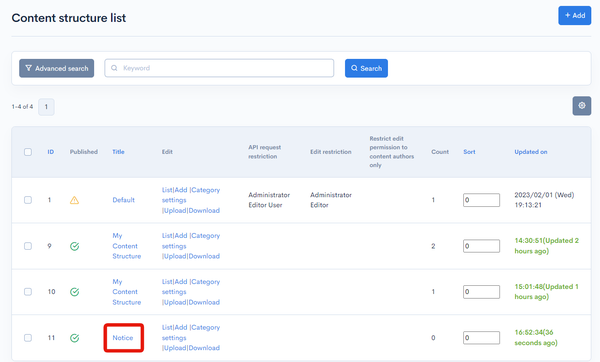Open My Content Structure with ID 9
The width and height of the screenshot is (600, 362).
(127, 246)
